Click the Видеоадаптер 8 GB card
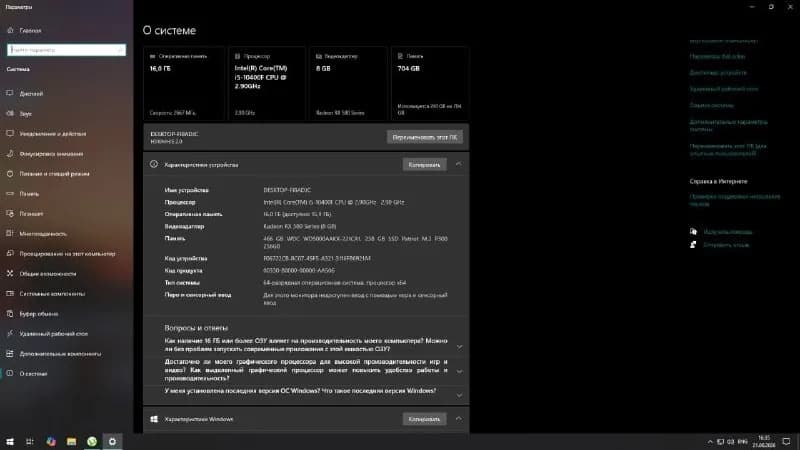The image size is (800, 450). (348, 84)
